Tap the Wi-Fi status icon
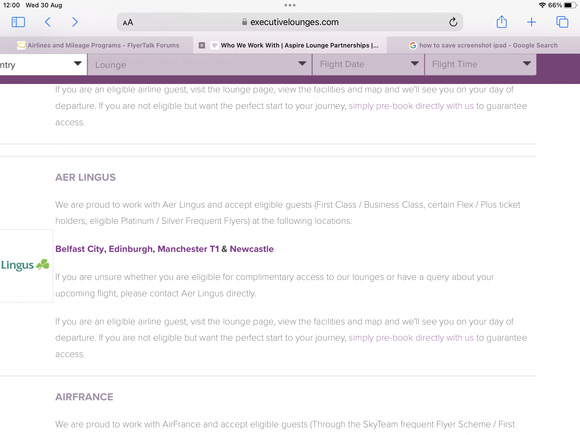 542,5
